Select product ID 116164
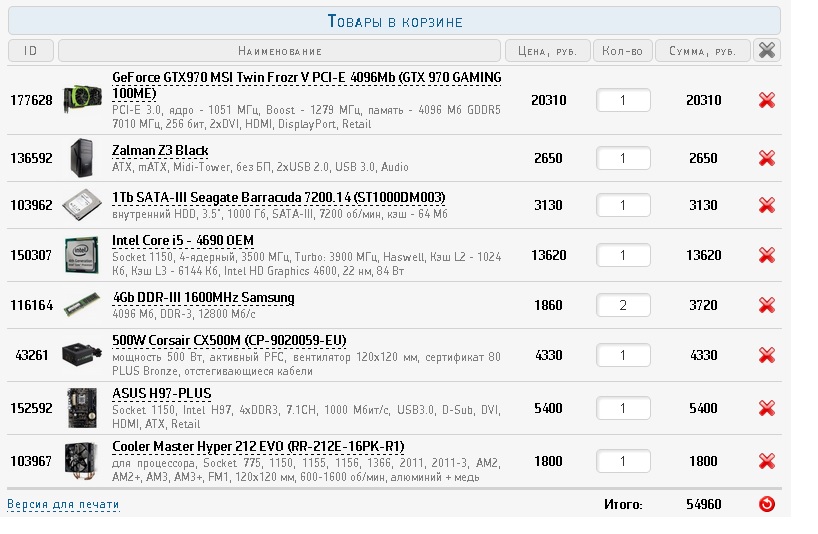Screen dimensions: 818x534 31,305
